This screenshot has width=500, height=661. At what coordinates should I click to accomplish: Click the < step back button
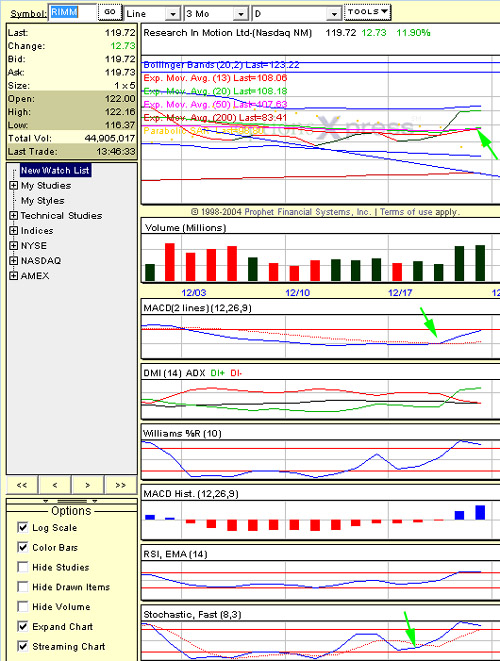(x=55, y=485)
